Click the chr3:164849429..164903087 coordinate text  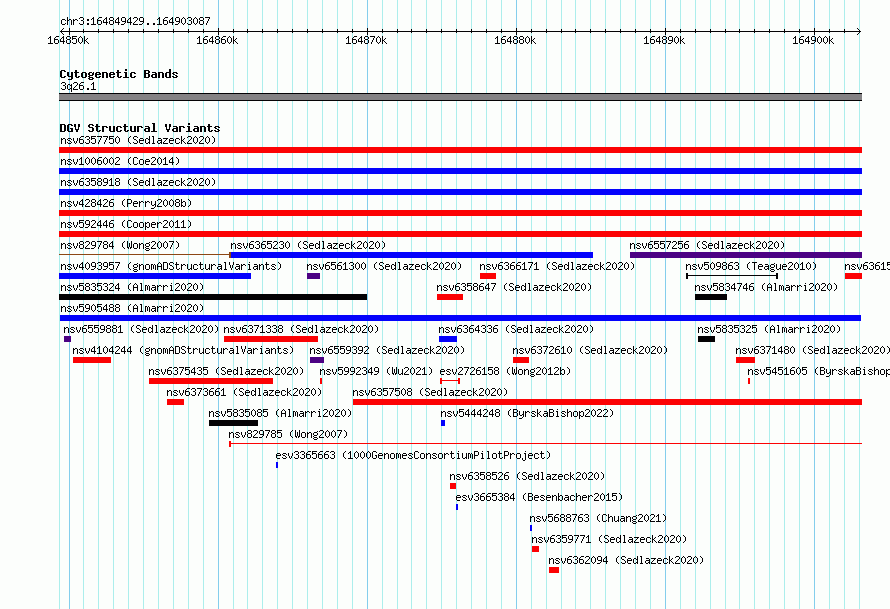135,22
